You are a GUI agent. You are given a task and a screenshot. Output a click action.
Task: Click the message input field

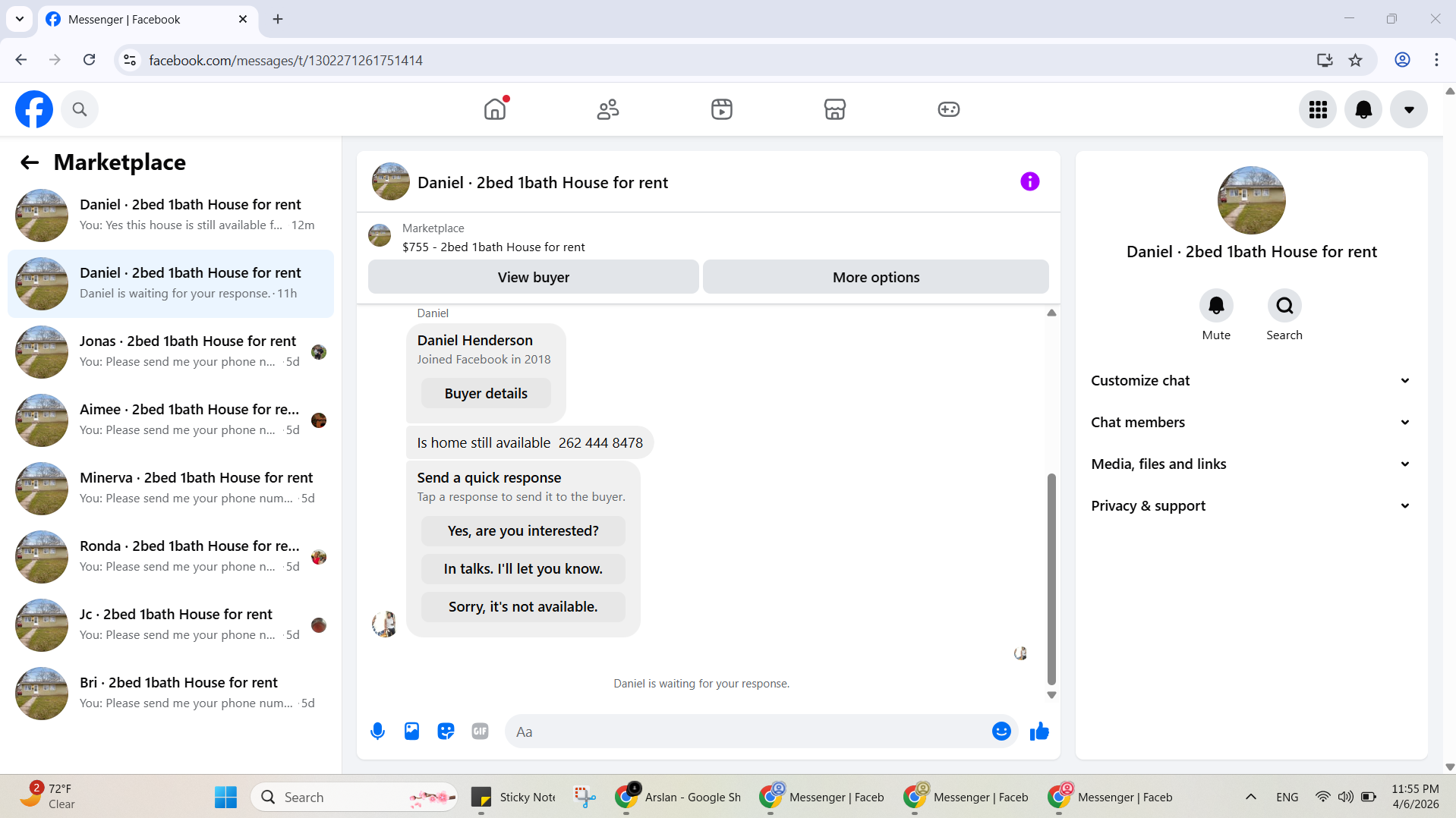pos(748,731)
